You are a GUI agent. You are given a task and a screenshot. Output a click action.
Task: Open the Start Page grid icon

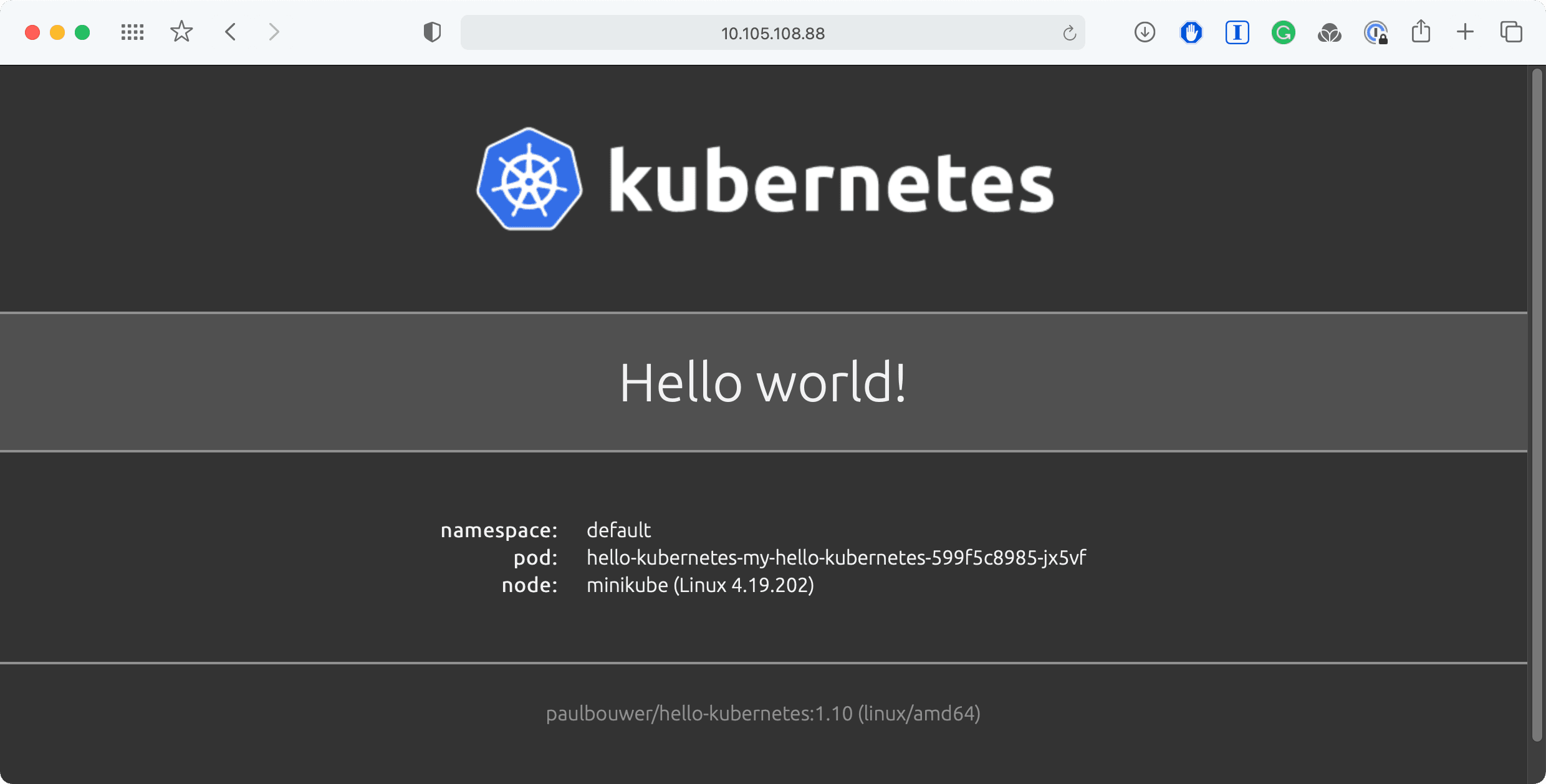[x=132, y=32]
